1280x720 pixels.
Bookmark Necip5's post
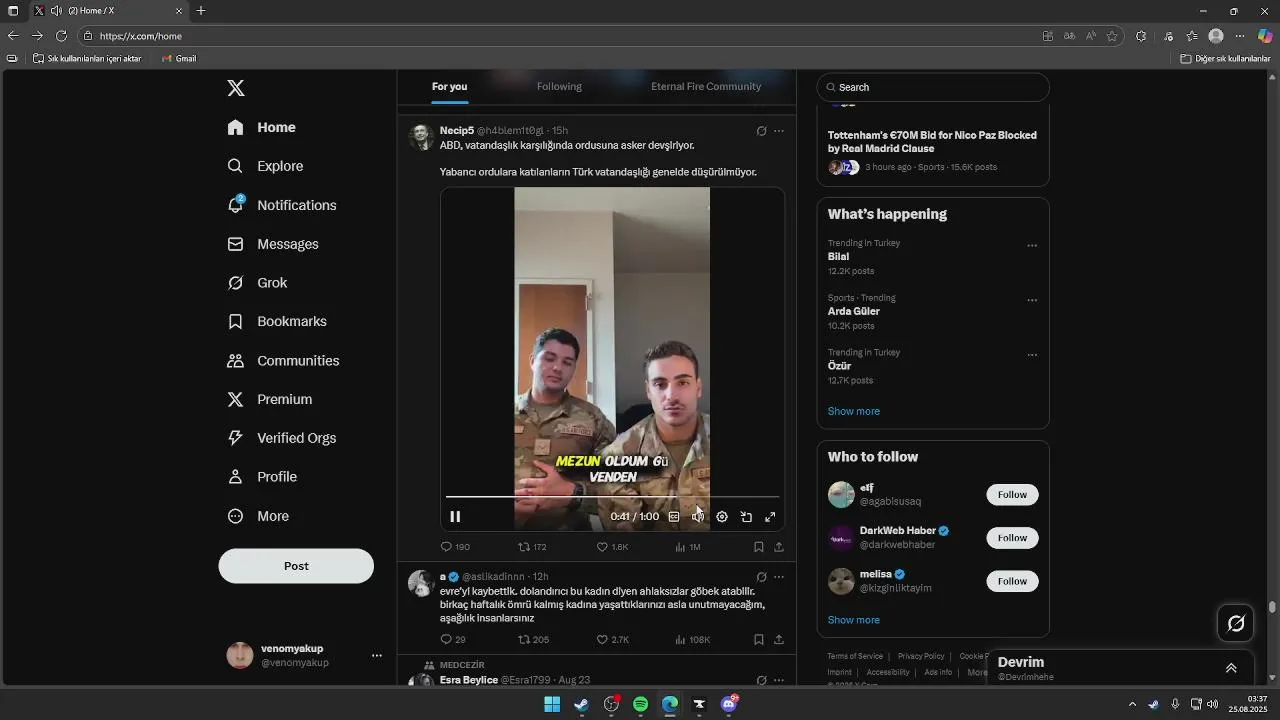pos(759,547)
